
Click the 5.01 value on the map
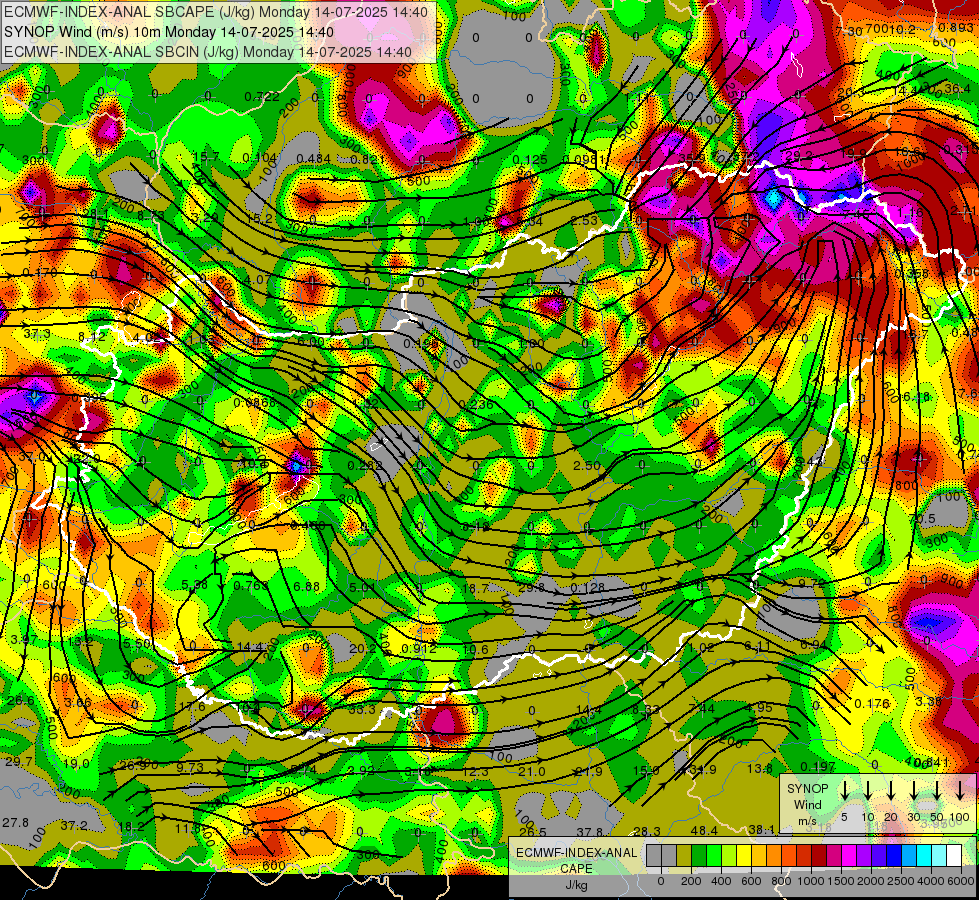[x=362, y=587]
